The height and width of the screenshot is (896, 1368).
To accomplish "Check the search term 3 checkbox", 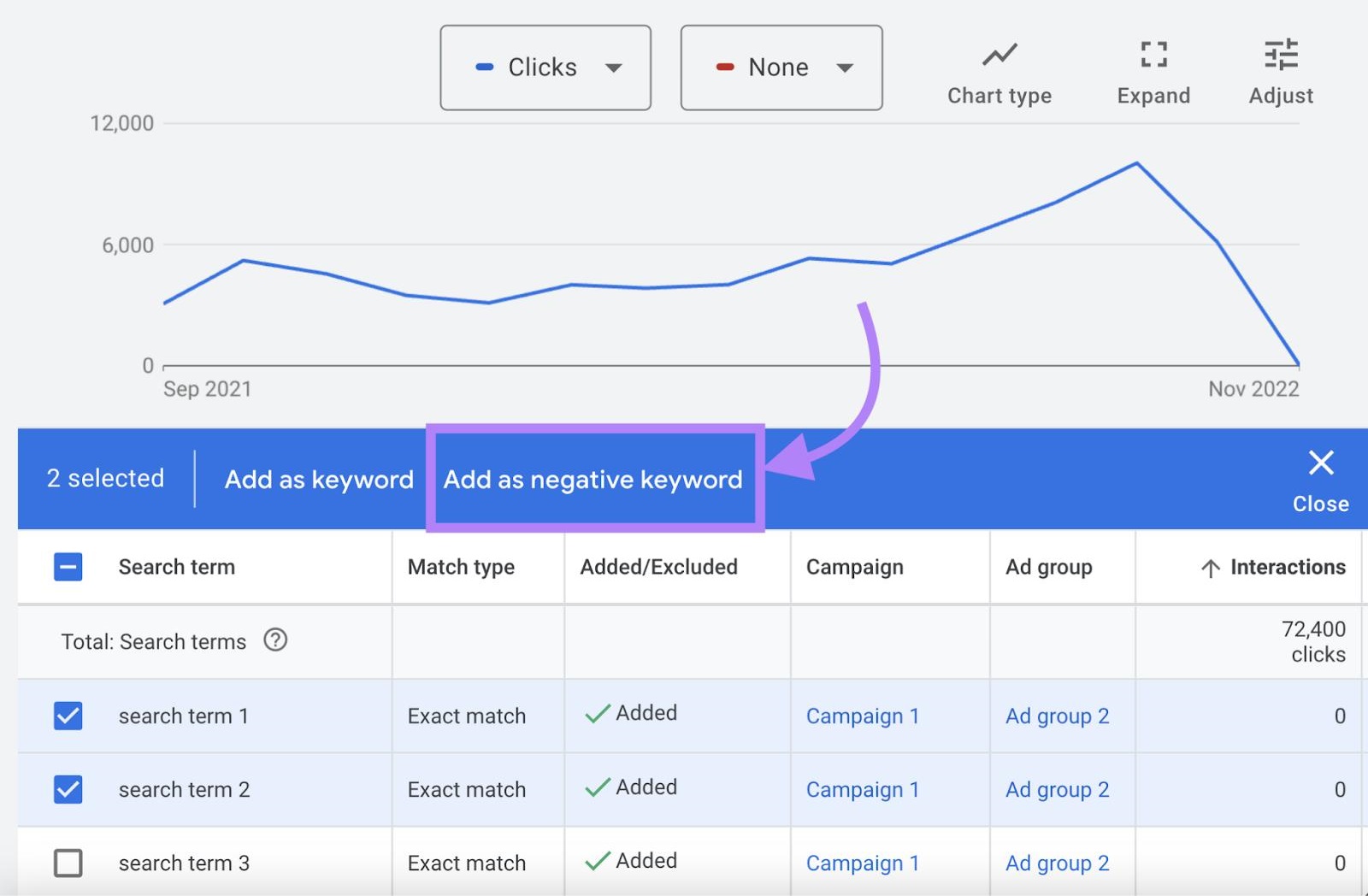I will coord(68,863).
